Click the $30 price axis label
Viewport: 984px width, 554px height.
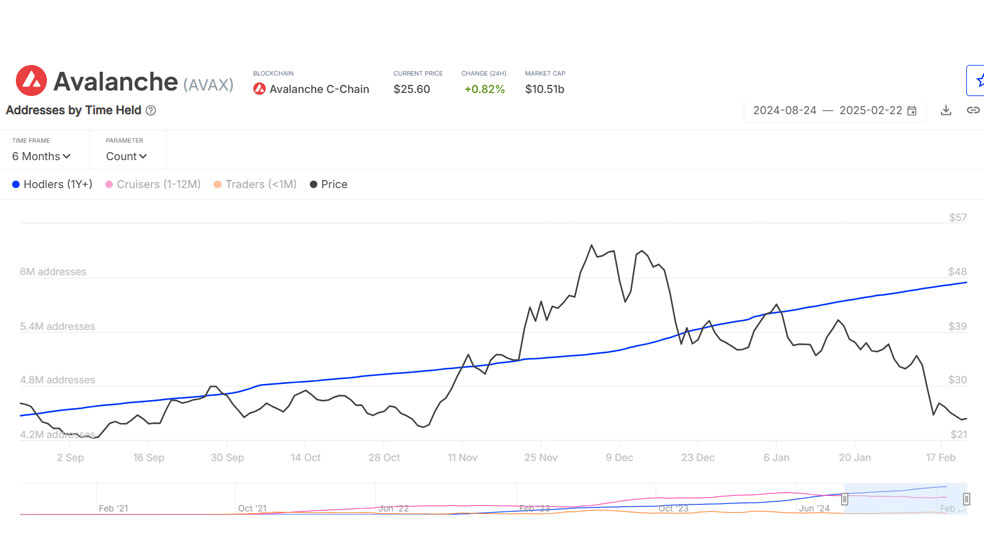(x=958, y=380)
